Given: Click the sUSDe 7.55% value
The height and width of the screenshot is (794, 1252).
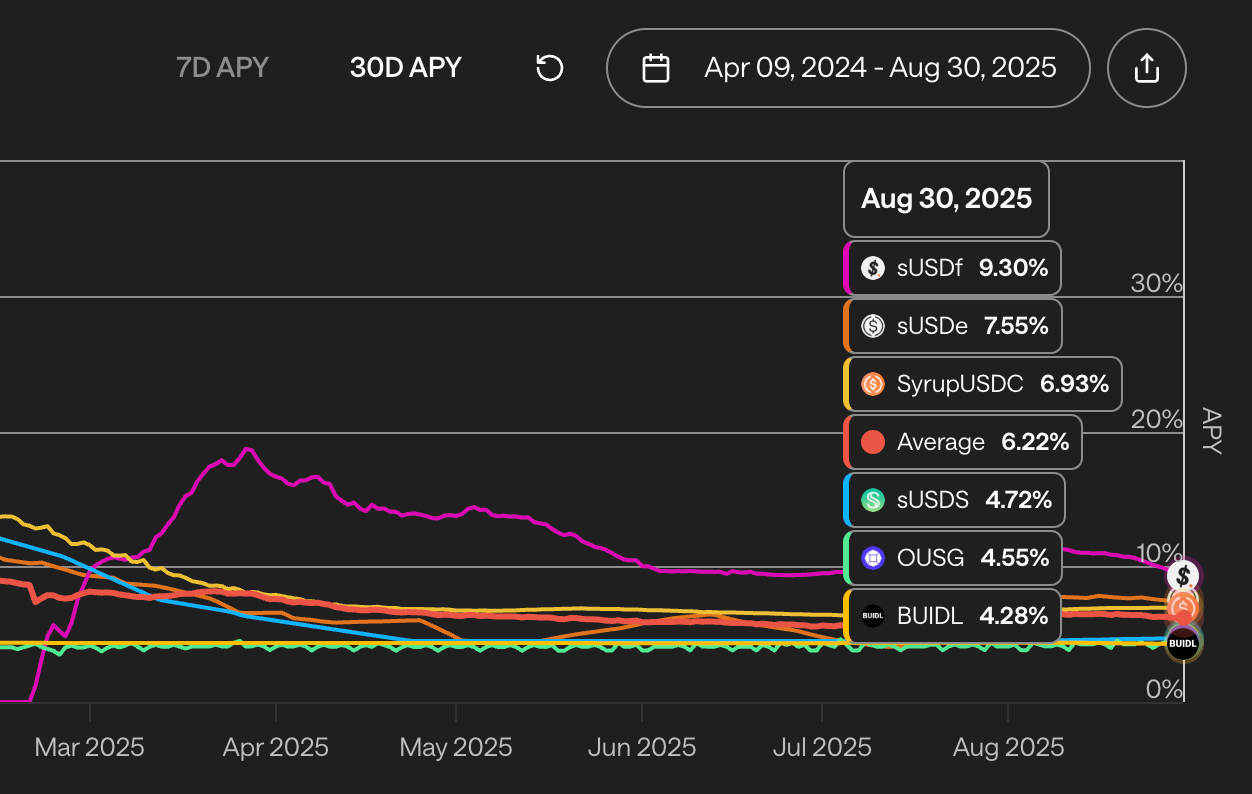Looking at the screenshot, I should (x=1016, y=326).
